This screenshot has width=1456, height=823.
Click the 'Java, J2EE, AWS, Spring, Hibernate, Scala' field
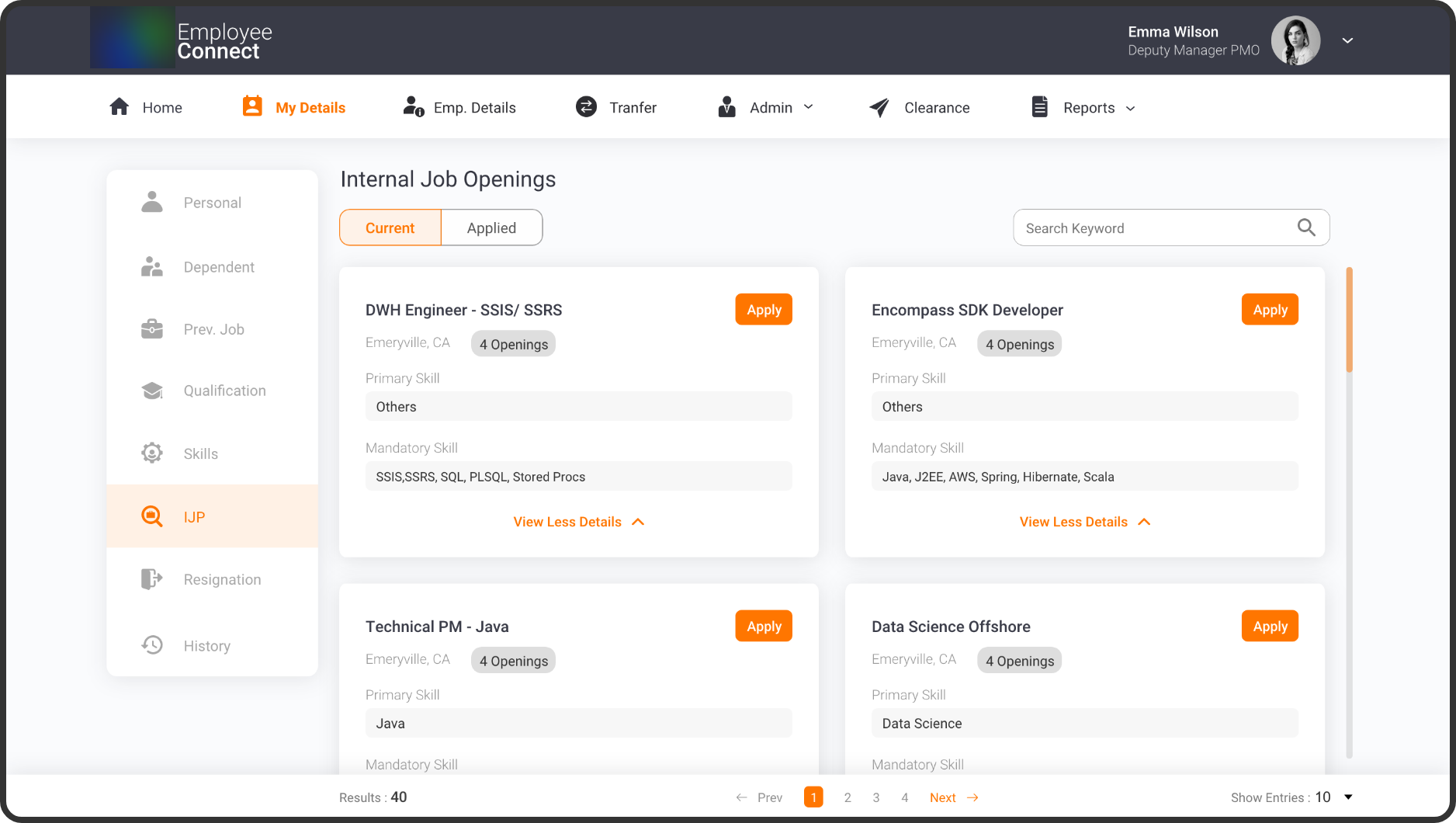1084,476
